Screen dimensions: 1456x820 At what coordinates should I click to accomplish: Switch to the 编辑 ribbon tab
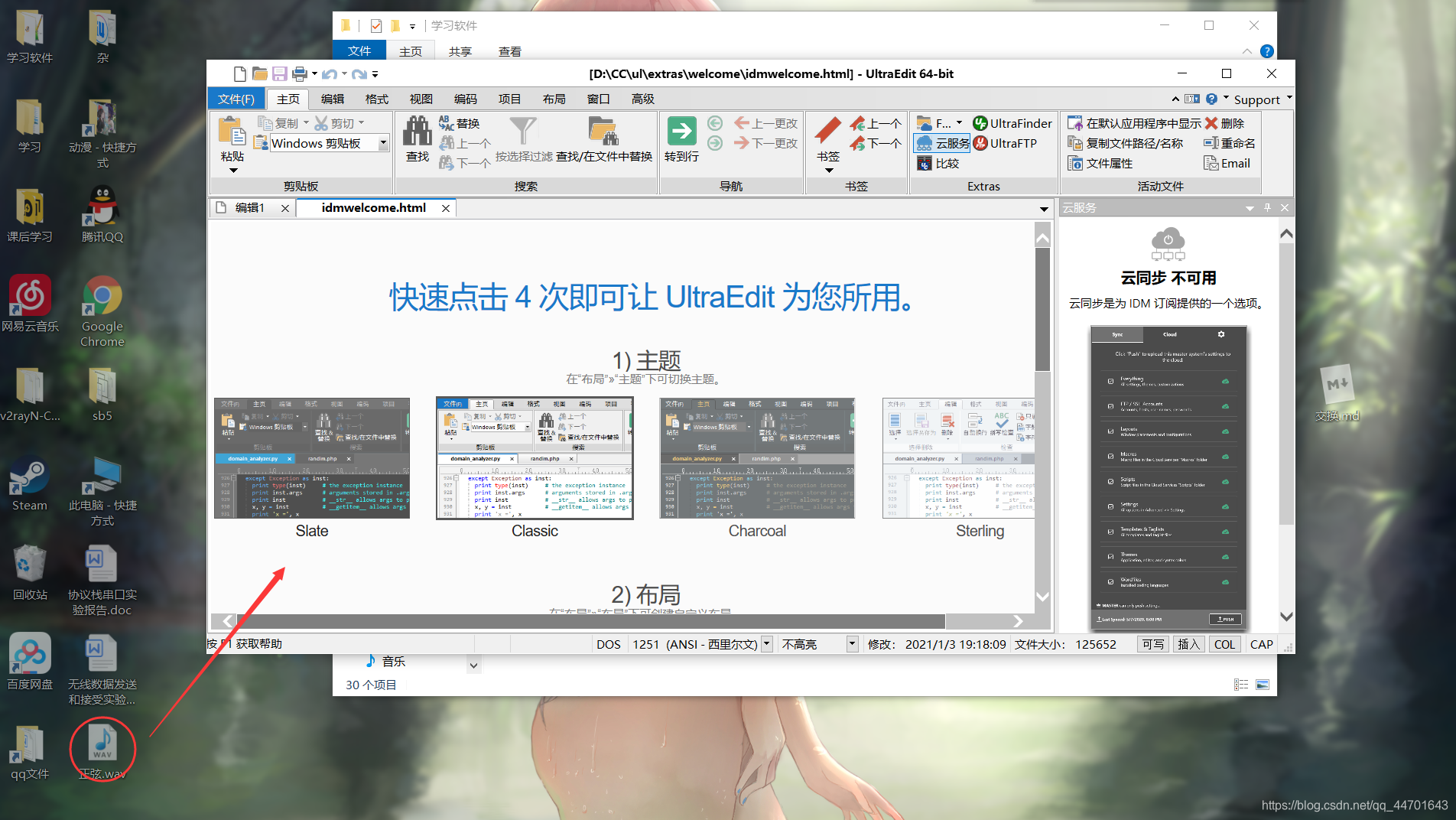[x=333, y=99]
